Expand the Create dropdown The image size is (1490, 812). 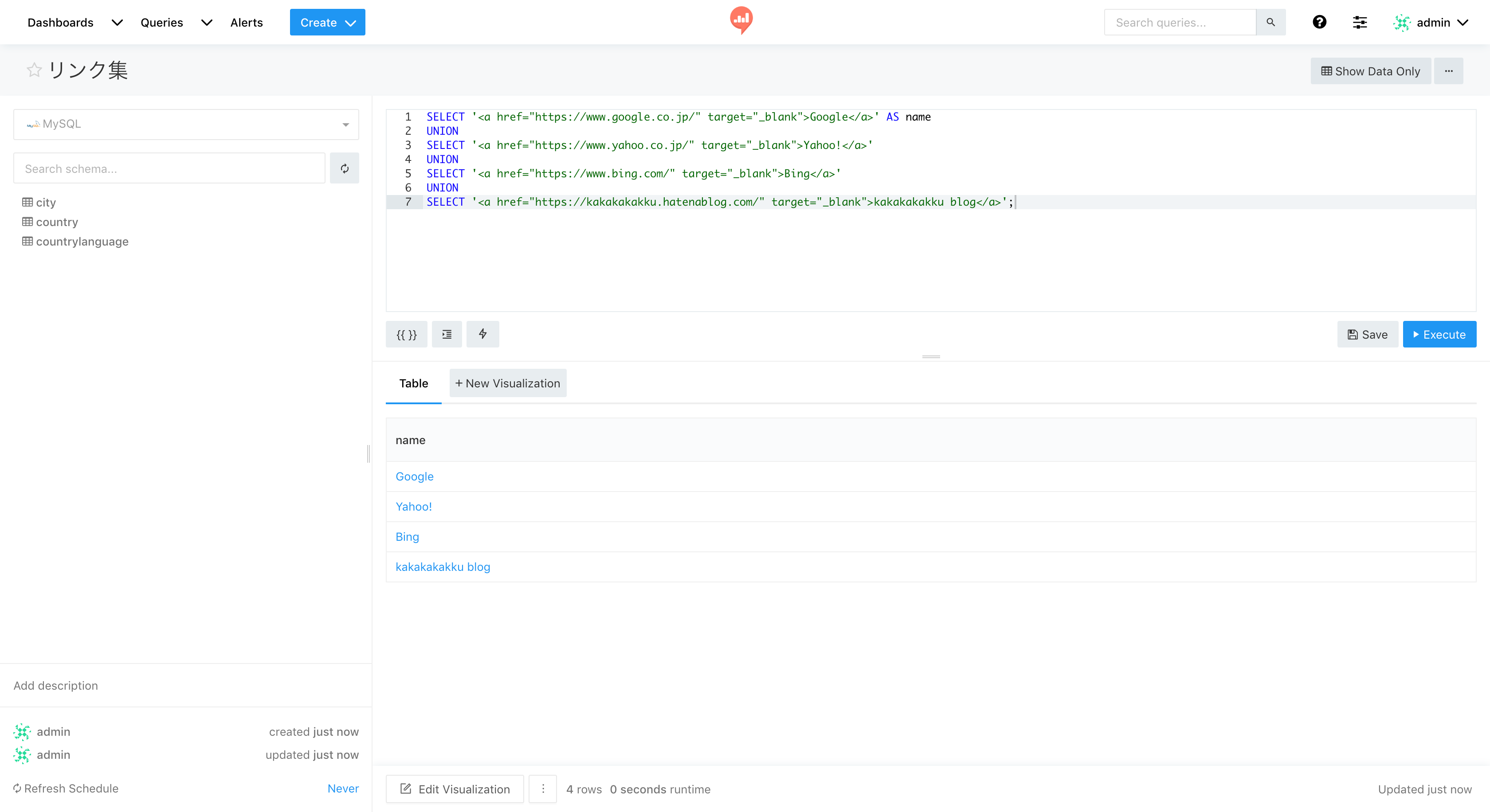(327, 22)
